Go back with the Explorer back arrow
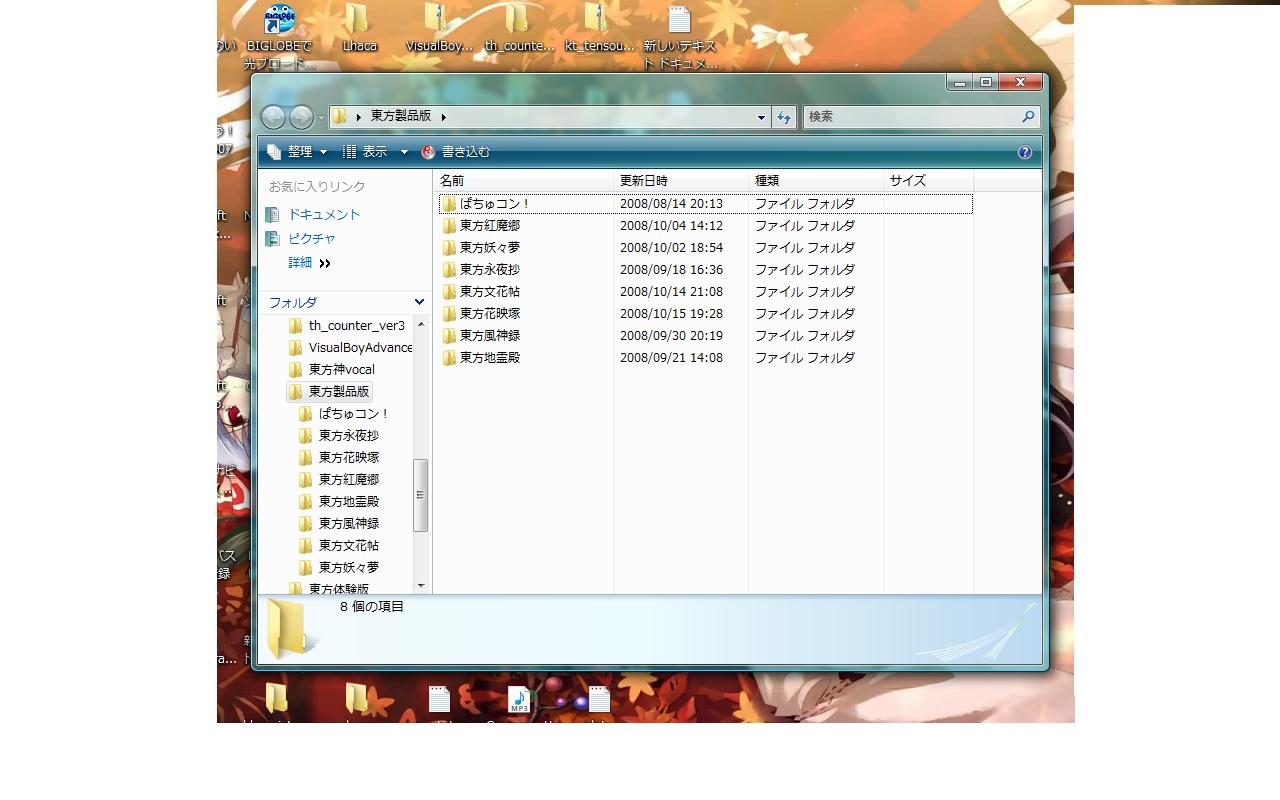1280x800 pixels. point(273,117)
